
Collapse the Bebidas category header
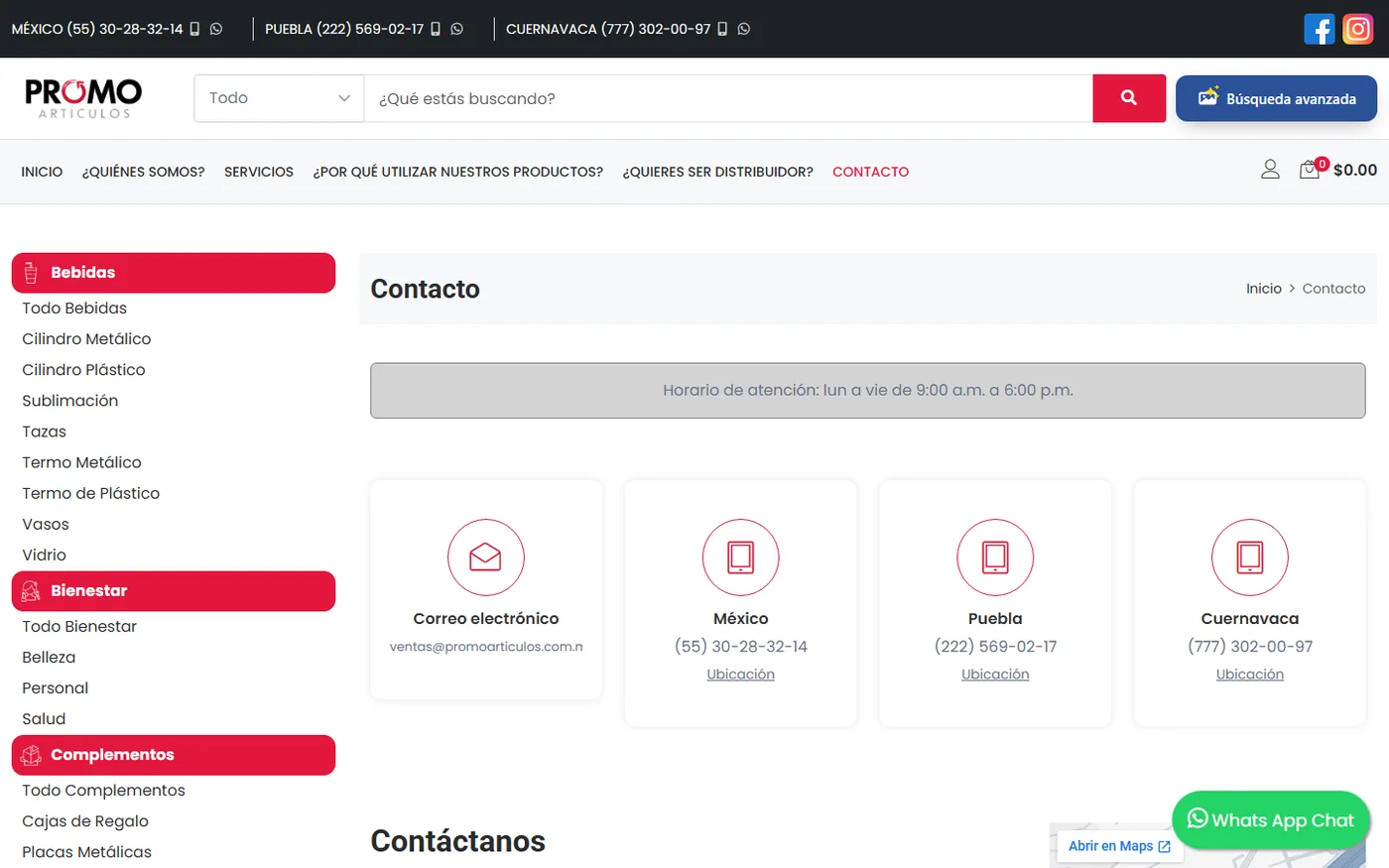174,273
